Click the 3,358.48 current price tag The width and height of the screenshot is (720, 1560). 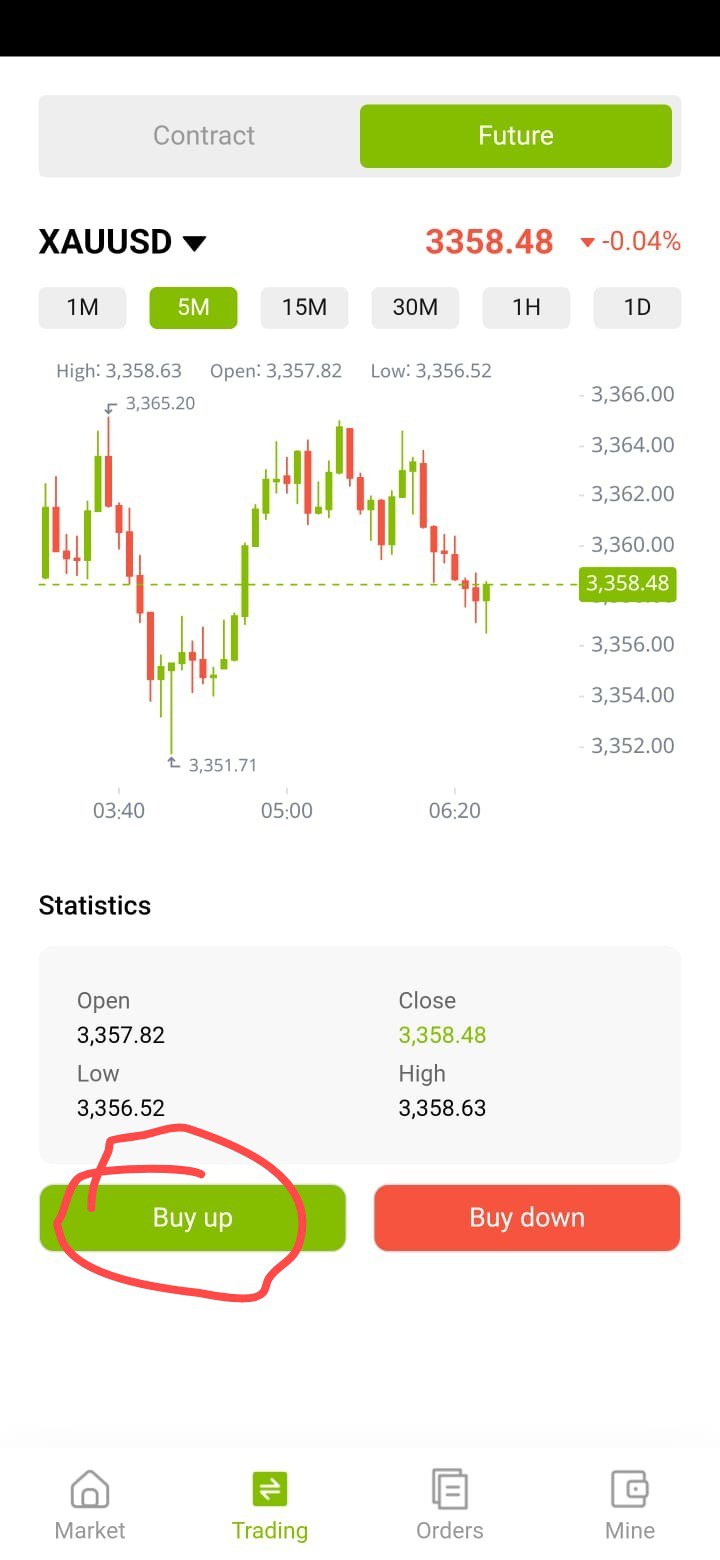pyautogui.click(x=628, y=584)
